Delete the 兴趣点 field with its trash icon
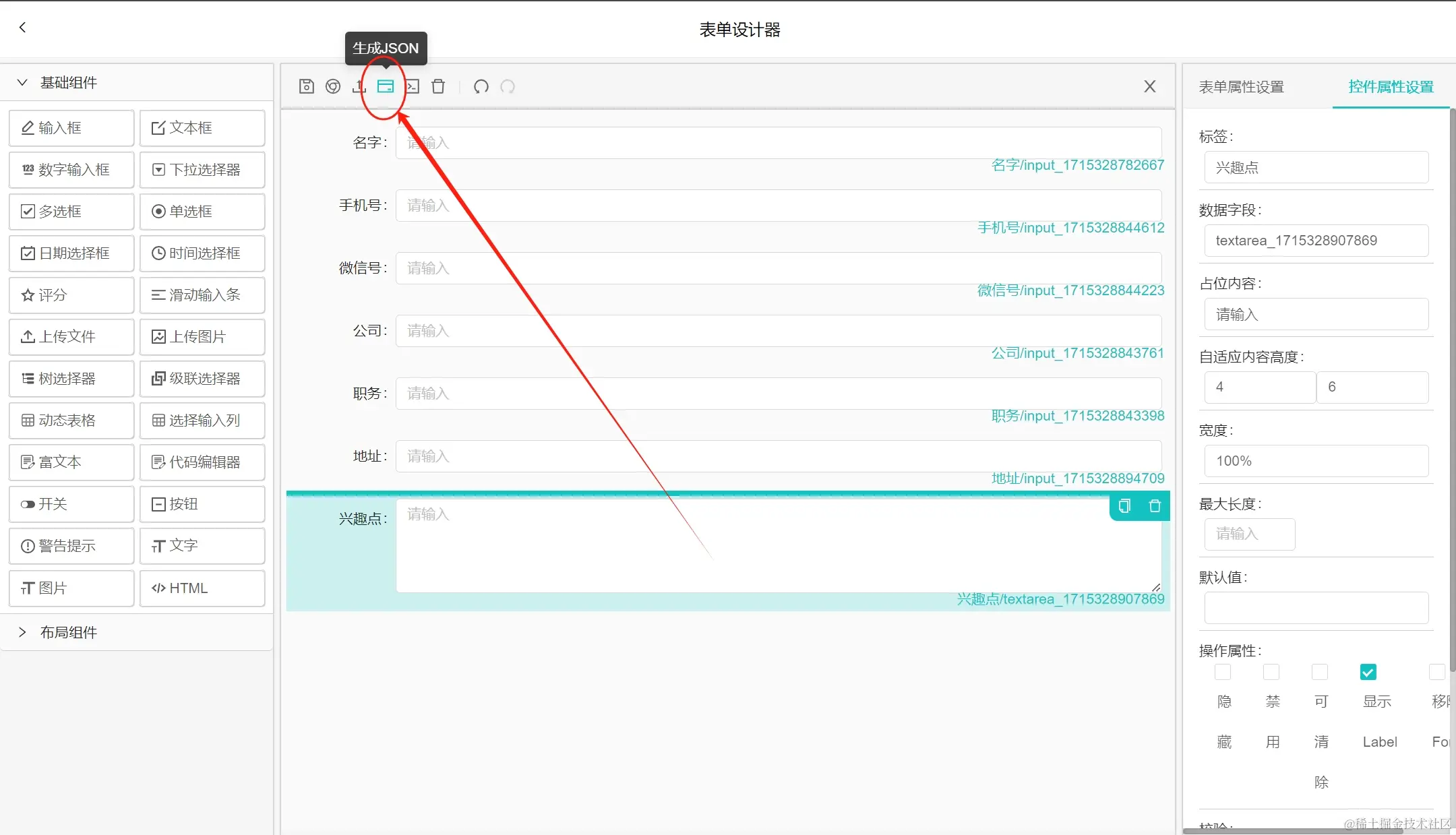This screenshot has height=835, width=1456. tap(1155, 506)
